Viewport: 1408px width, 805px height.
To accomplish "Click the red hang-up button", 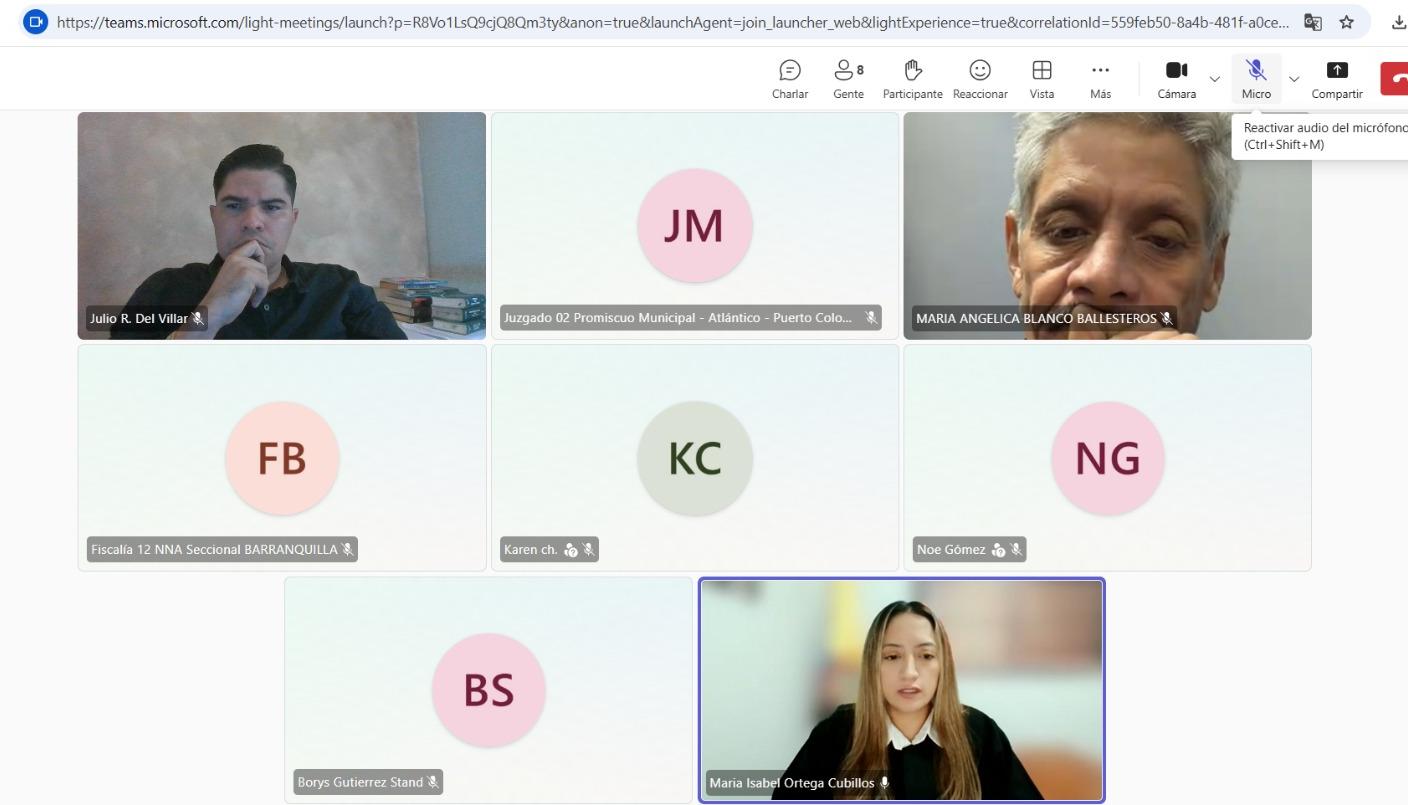I will click(x=1394, y=79).
